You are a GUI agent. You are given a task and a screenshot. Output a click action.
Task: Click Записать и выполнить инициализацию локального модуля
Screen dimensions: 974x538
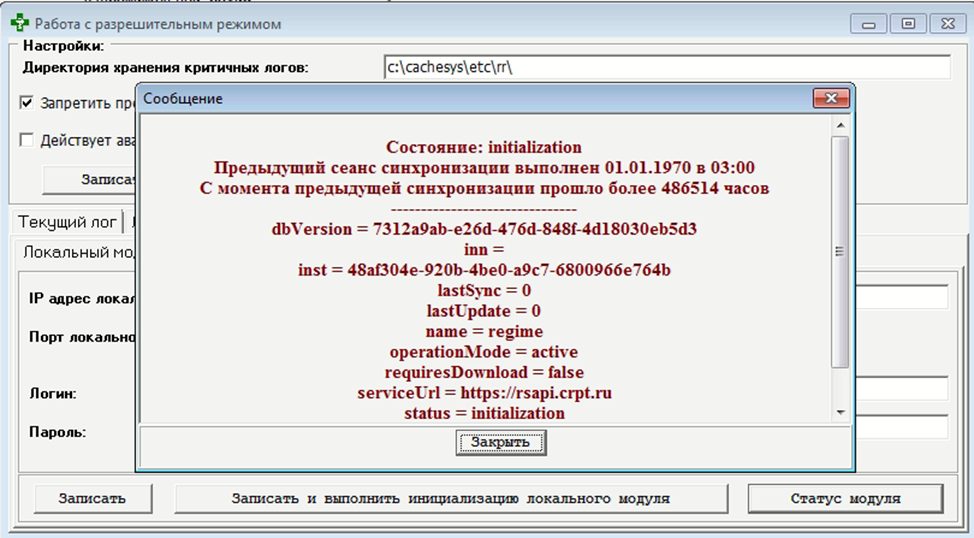[451, 498]
